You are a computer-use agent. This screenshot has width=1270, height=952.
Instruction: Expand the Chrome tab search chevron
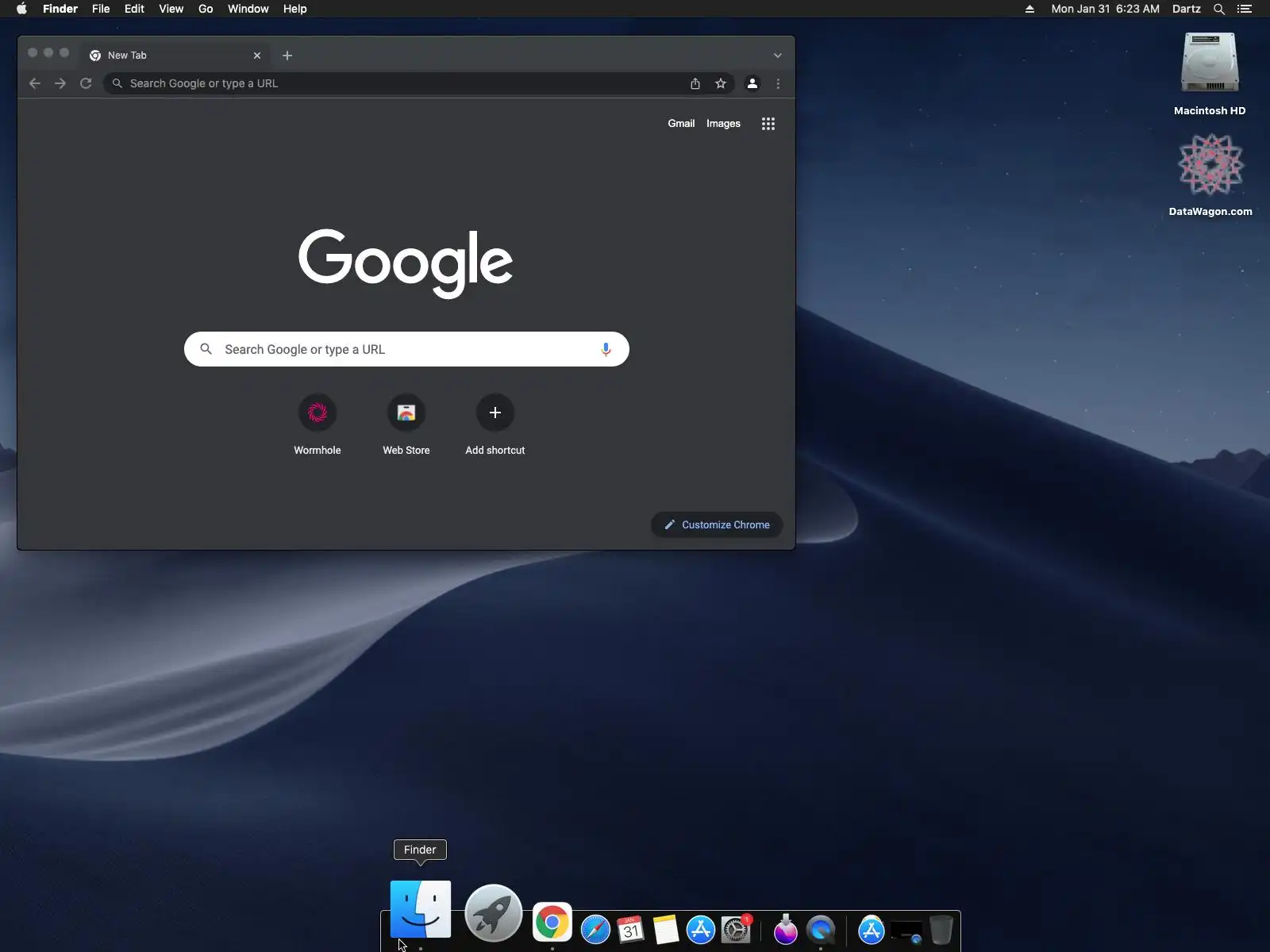[778, 56]
